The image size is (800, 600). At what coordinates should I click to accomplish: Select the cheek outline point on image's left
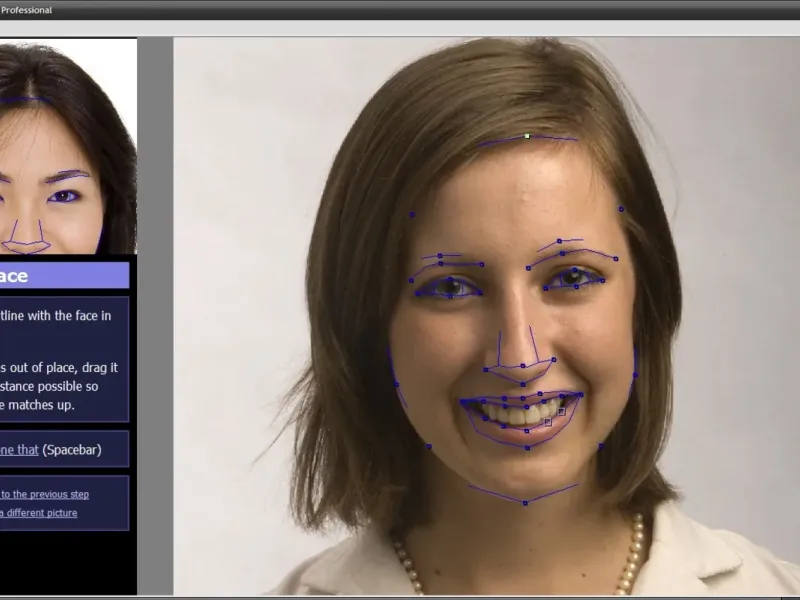[x=396, y=384]
